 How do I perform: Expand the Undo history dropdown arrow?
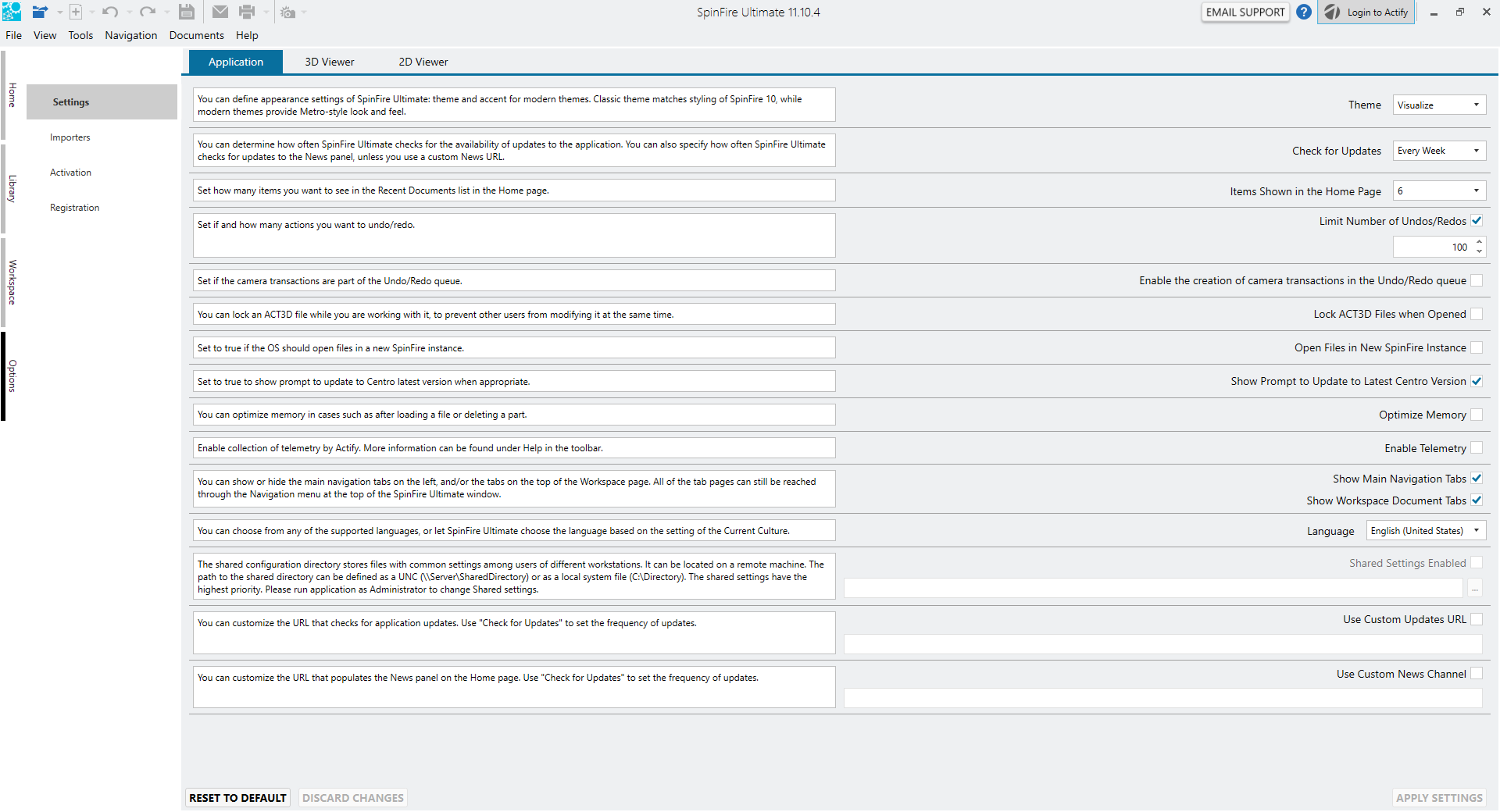(x=130, y=12)
